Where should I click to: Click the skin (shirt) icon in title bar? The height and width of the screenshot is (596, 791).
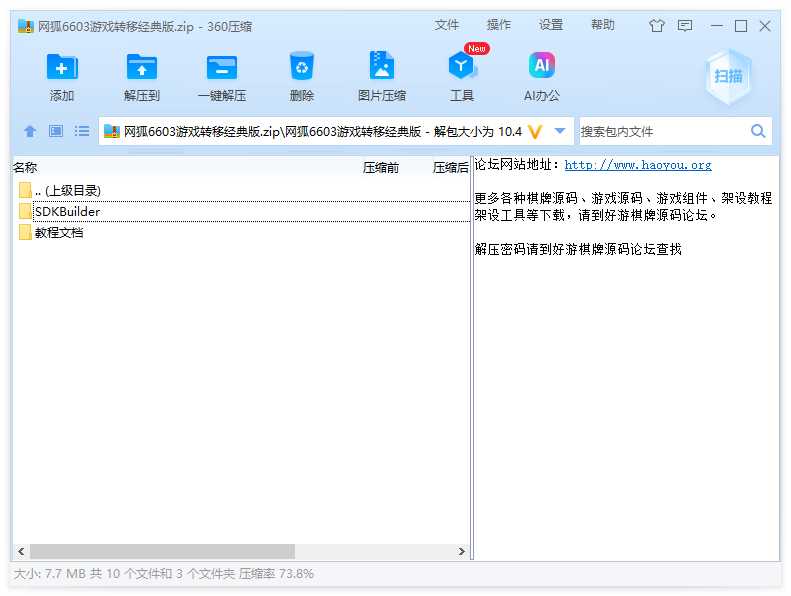(x=657, y=25)
